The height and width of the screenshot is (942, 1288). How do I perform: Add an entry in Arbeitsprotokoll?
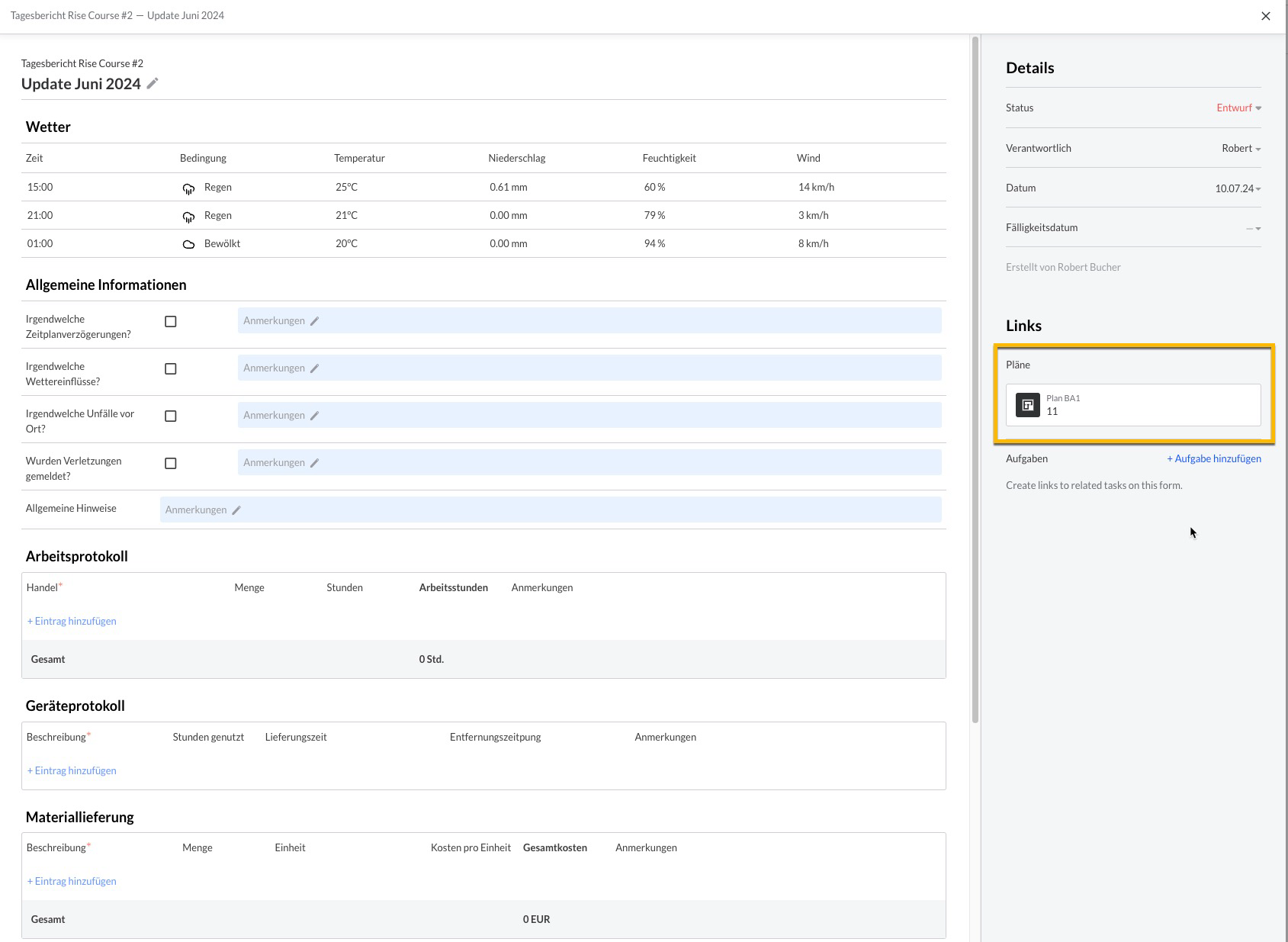72,622
